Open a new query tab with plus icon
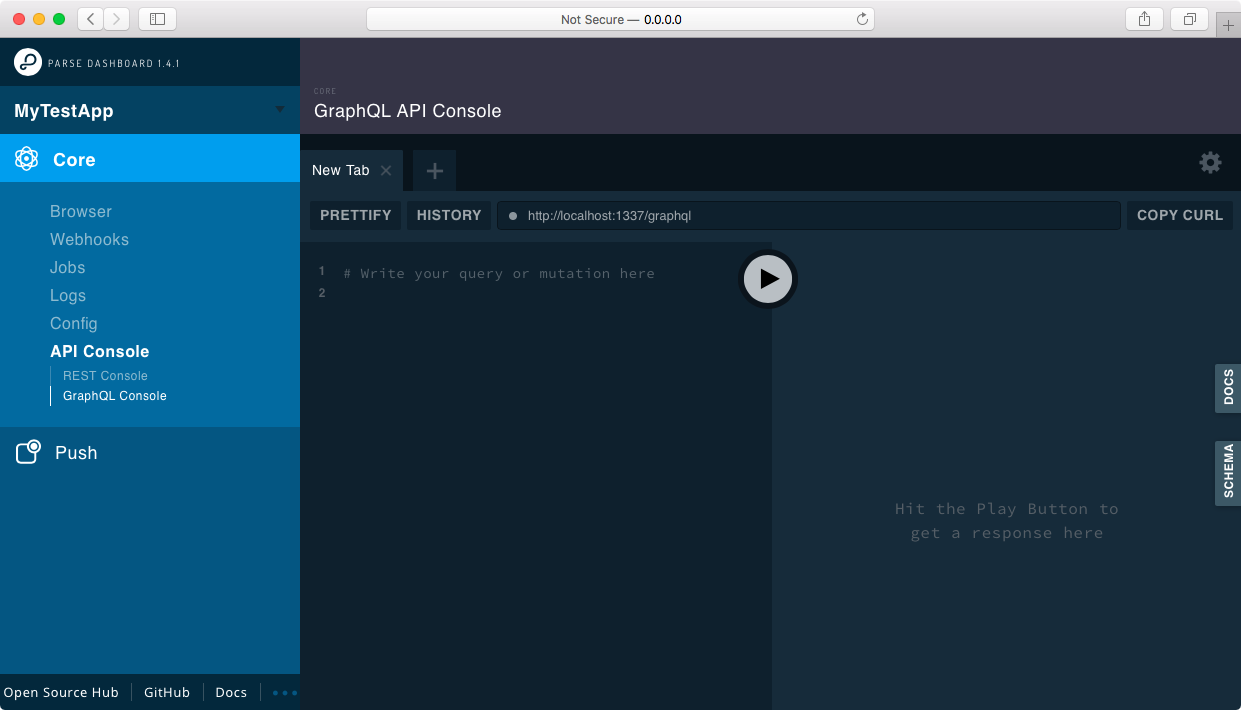The width and height of the screenshot is (1241, 710). pyautogui.click(x=434, y=170)
